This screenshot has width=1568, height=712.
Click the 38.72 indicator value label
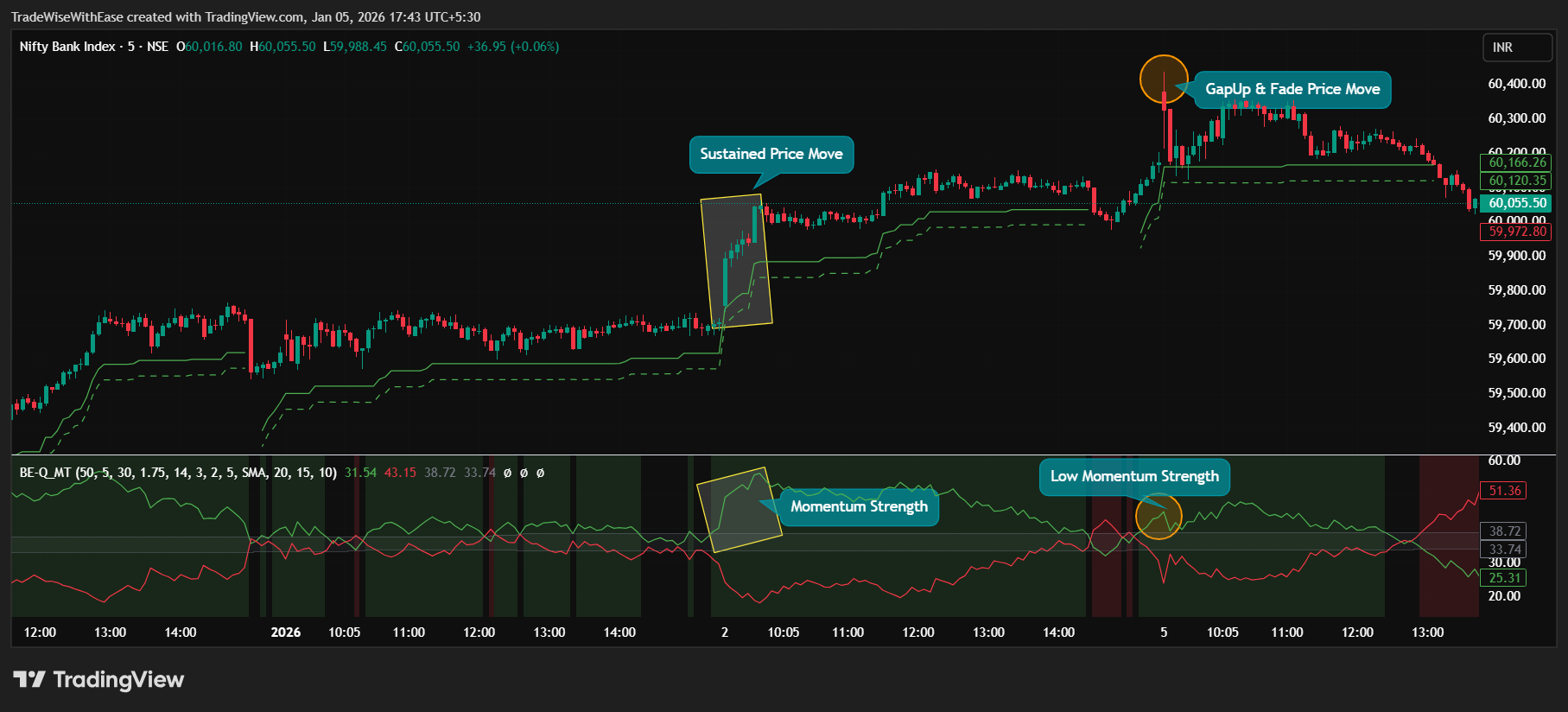[1504, 531]
